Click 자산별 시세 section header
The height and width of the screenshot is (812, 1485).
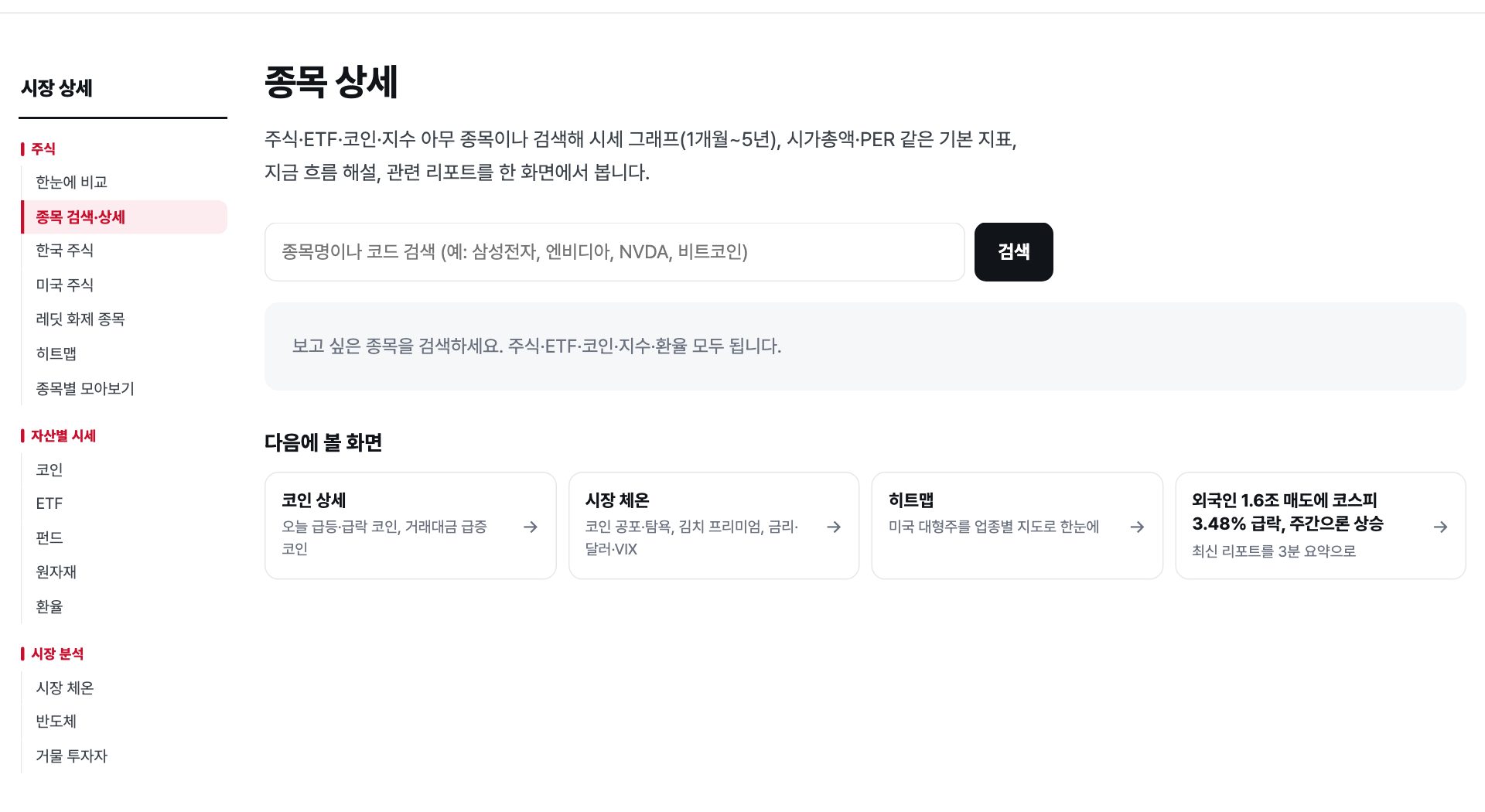click(x=63, y=436)
